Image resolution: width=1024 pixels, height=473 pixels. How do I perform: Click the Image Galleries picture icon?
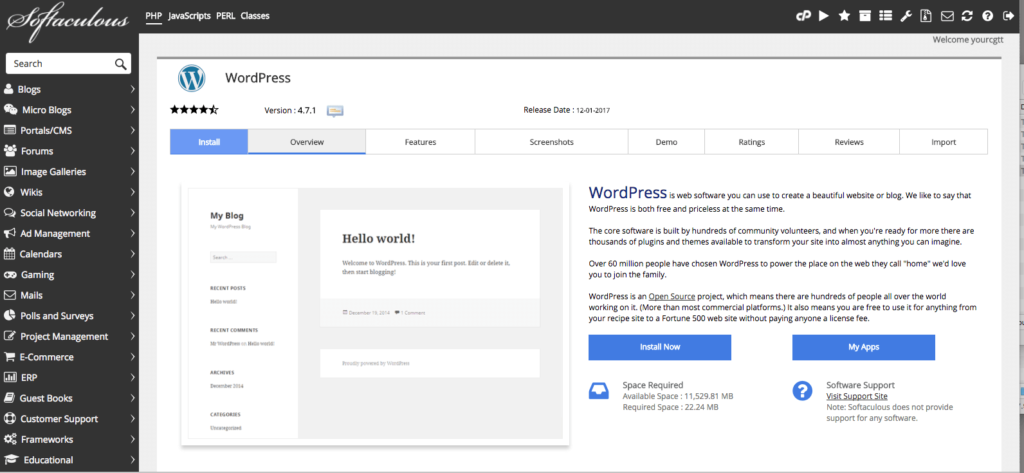[x=10, y=172]
